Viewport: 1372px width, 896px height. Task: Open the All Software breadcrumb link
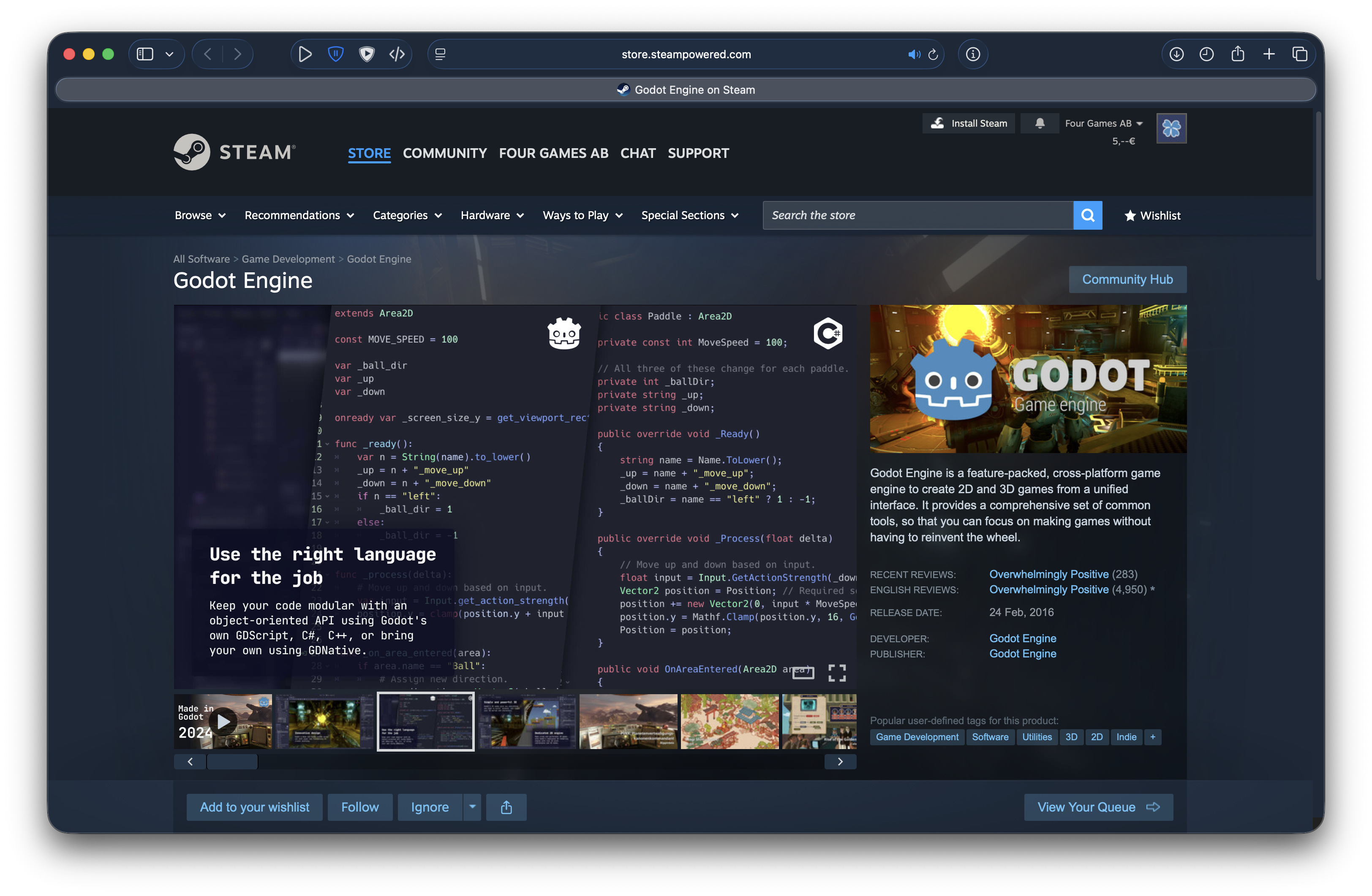[202, 259]
